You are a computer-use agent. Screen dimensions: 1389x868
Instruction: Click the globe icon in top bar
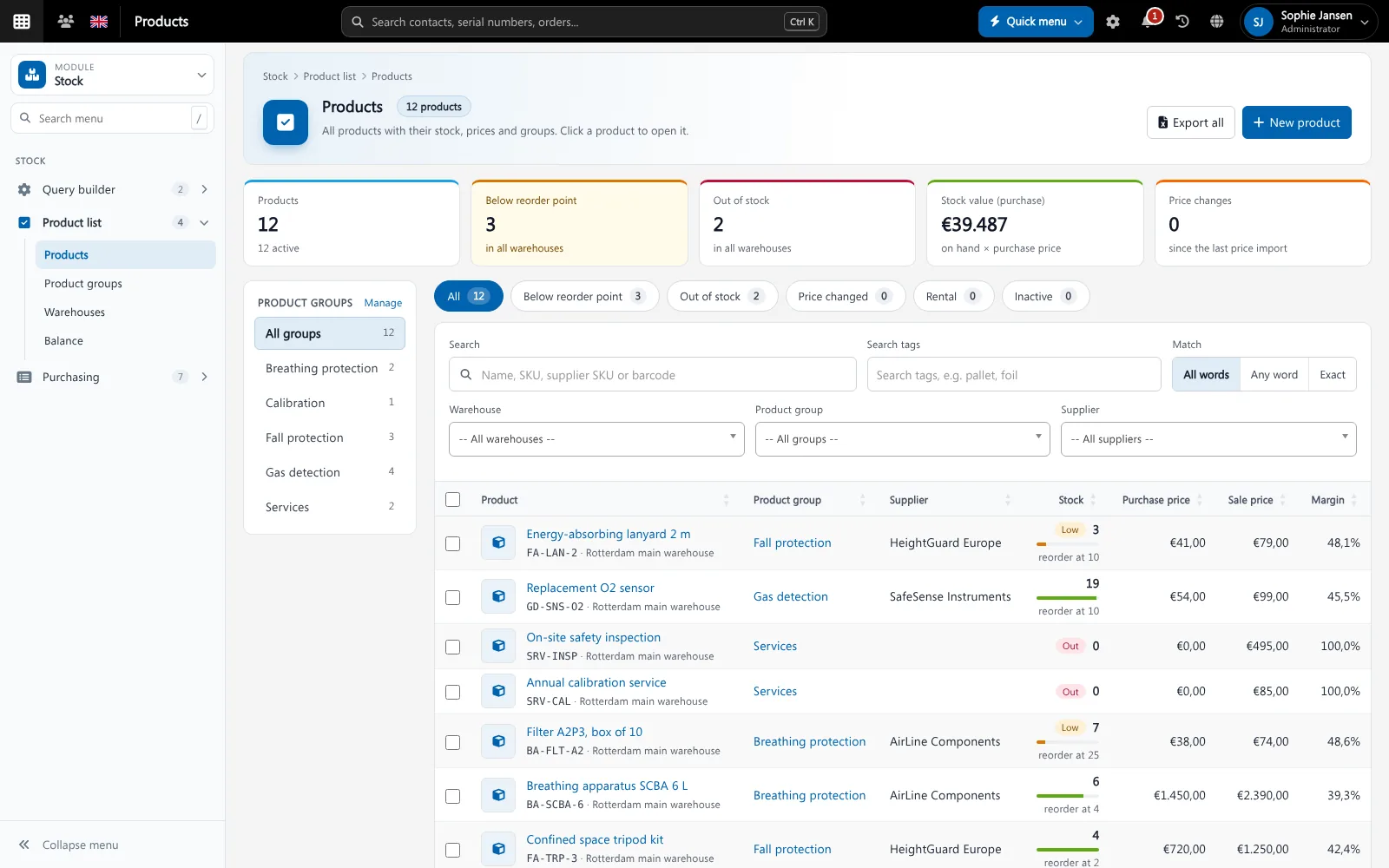(x=1217, y=22)
